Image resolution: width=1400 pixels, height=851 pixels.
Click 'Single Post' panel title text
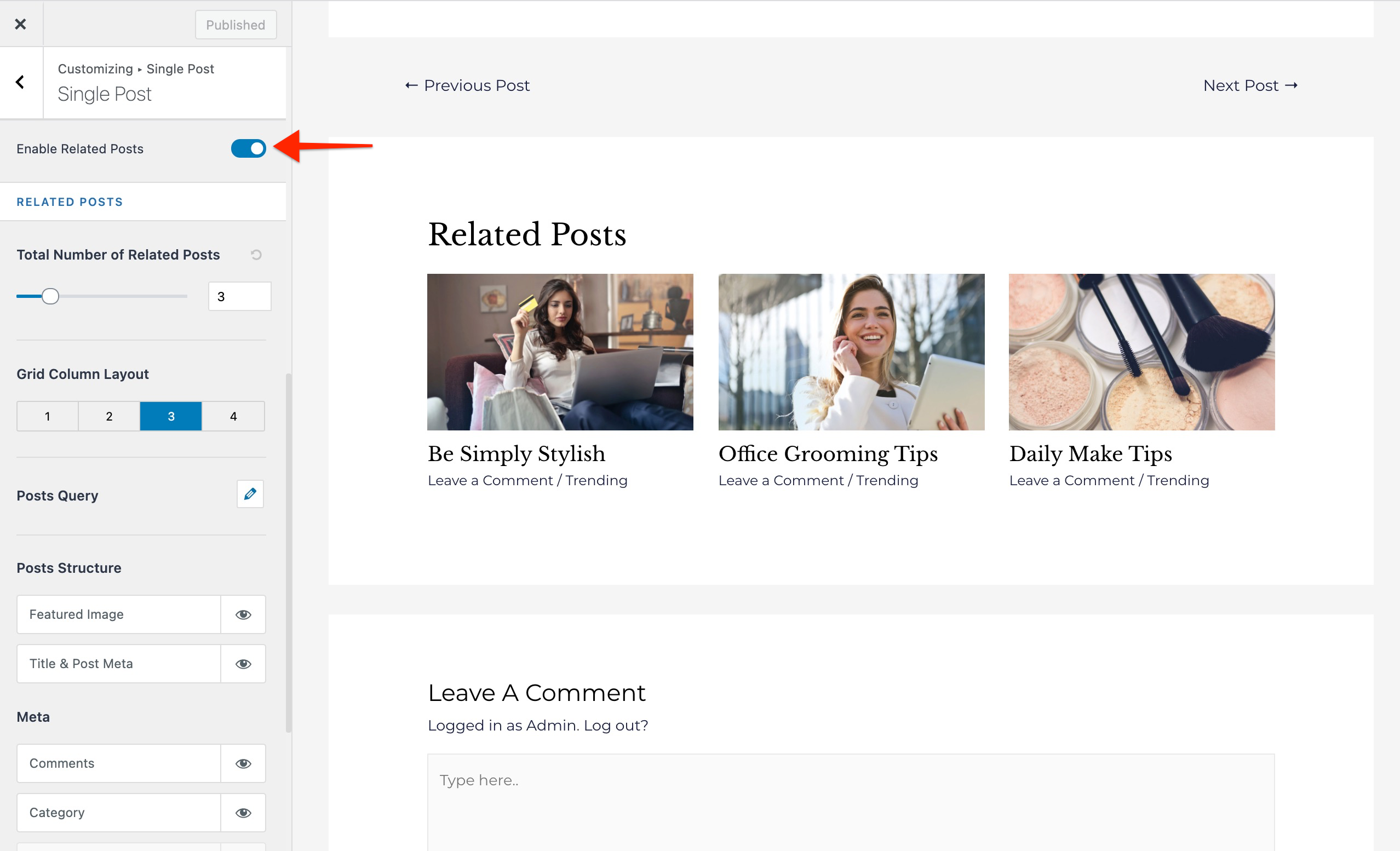click(105, 94)
